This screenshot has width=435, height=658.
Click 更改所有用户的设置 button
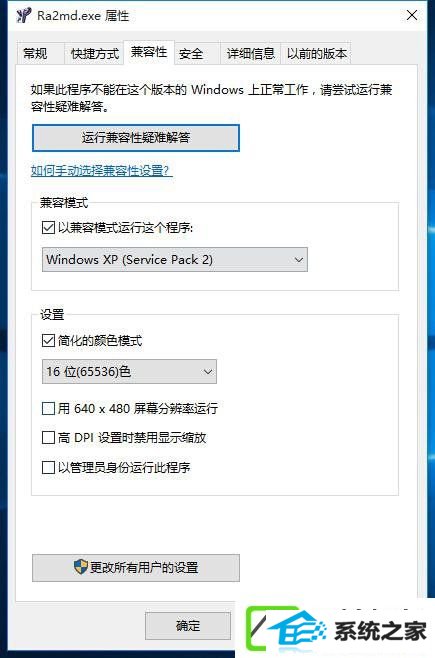click(136, 568)
